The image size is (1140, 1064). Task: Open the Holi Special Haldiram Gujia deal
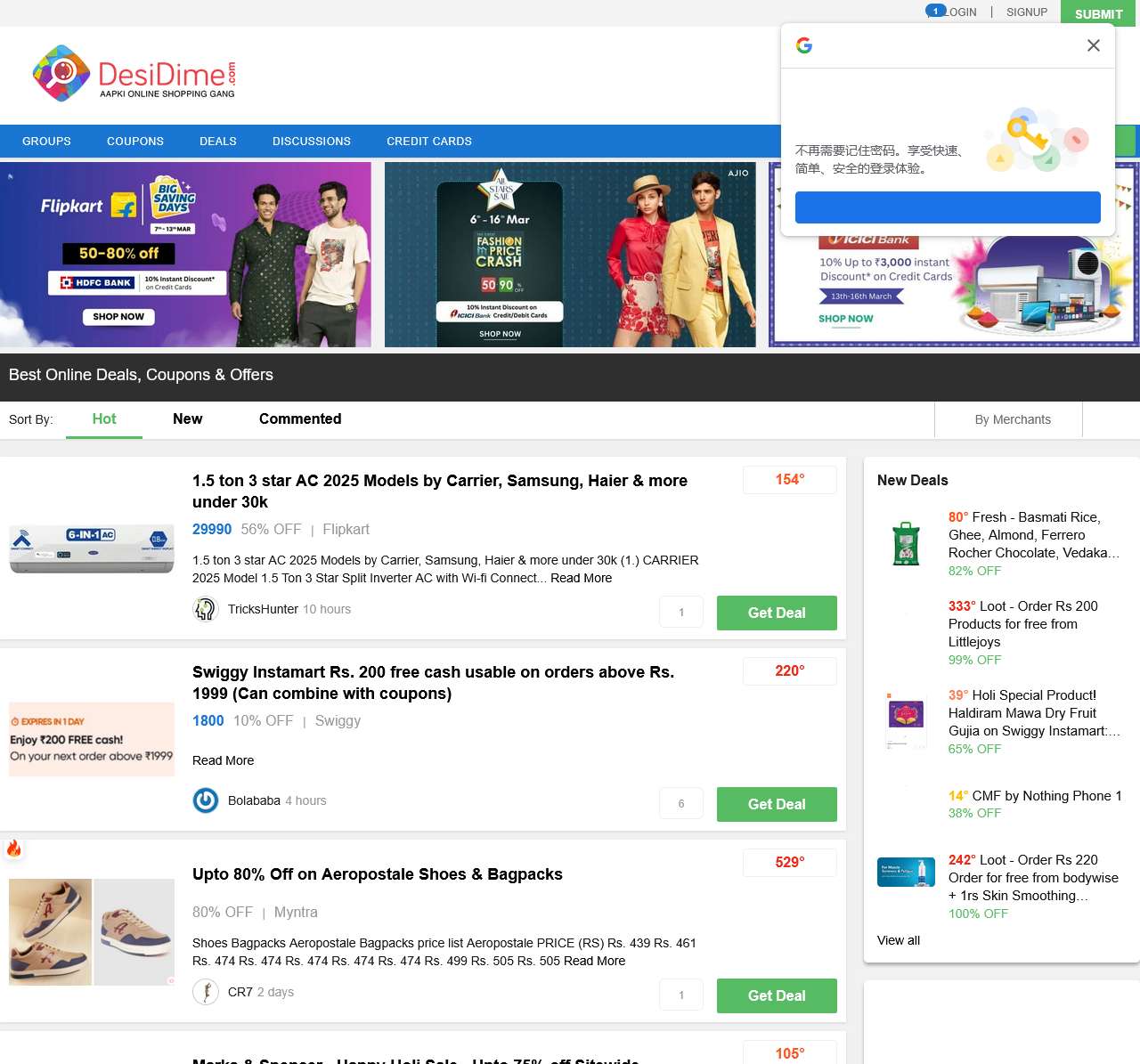(x=1034, y=713)
